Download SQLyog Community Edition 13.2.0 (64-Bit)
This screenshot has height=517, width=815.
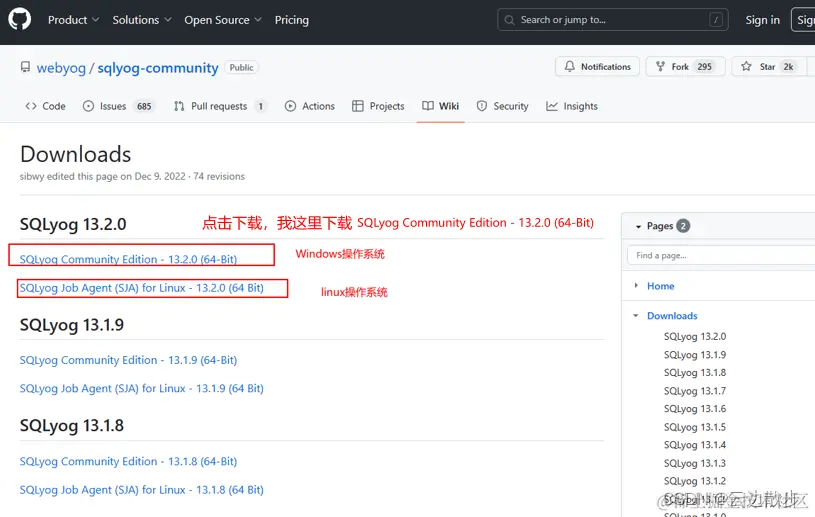pos(128,259)
